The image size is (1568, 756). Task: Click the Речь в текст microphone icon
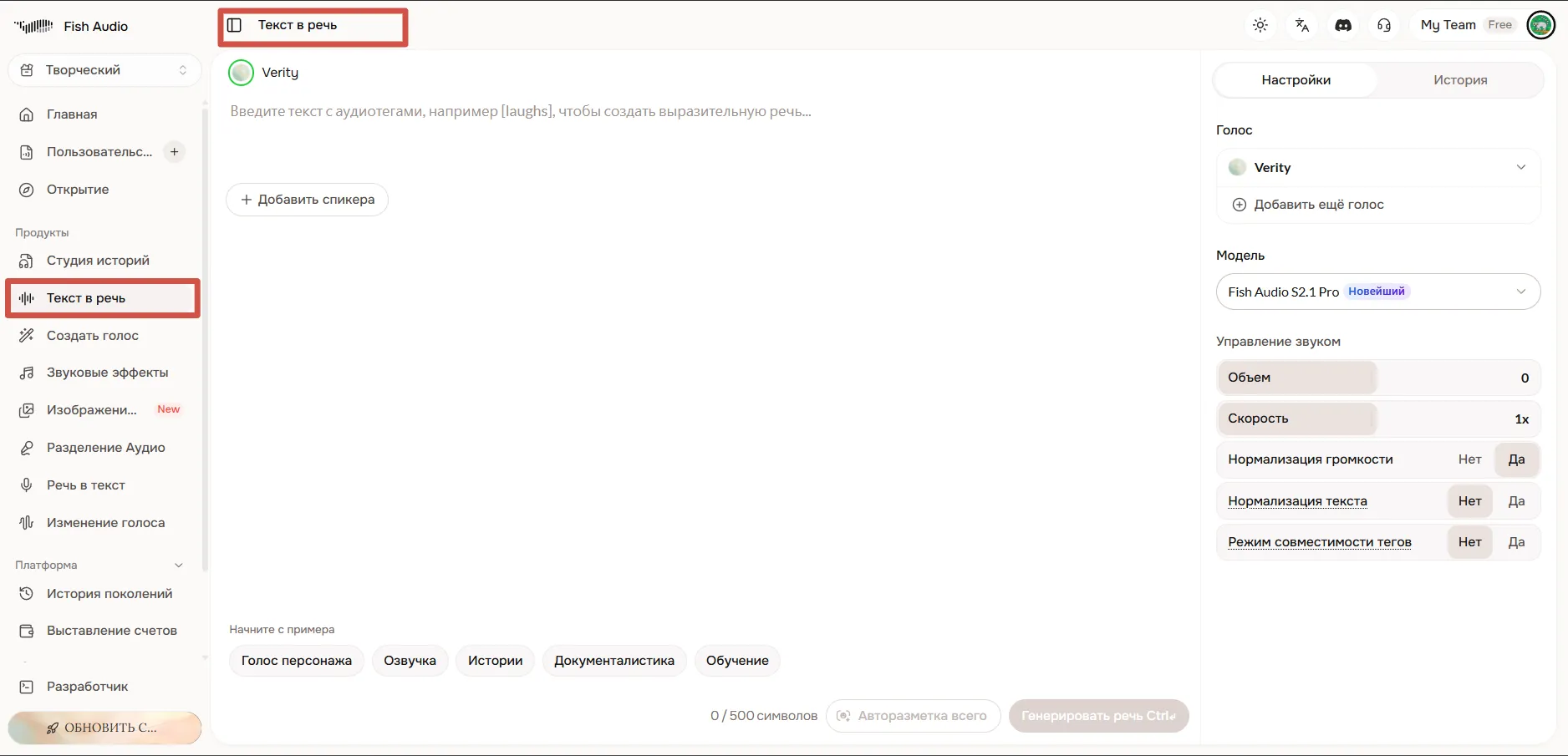click(27, 485)
